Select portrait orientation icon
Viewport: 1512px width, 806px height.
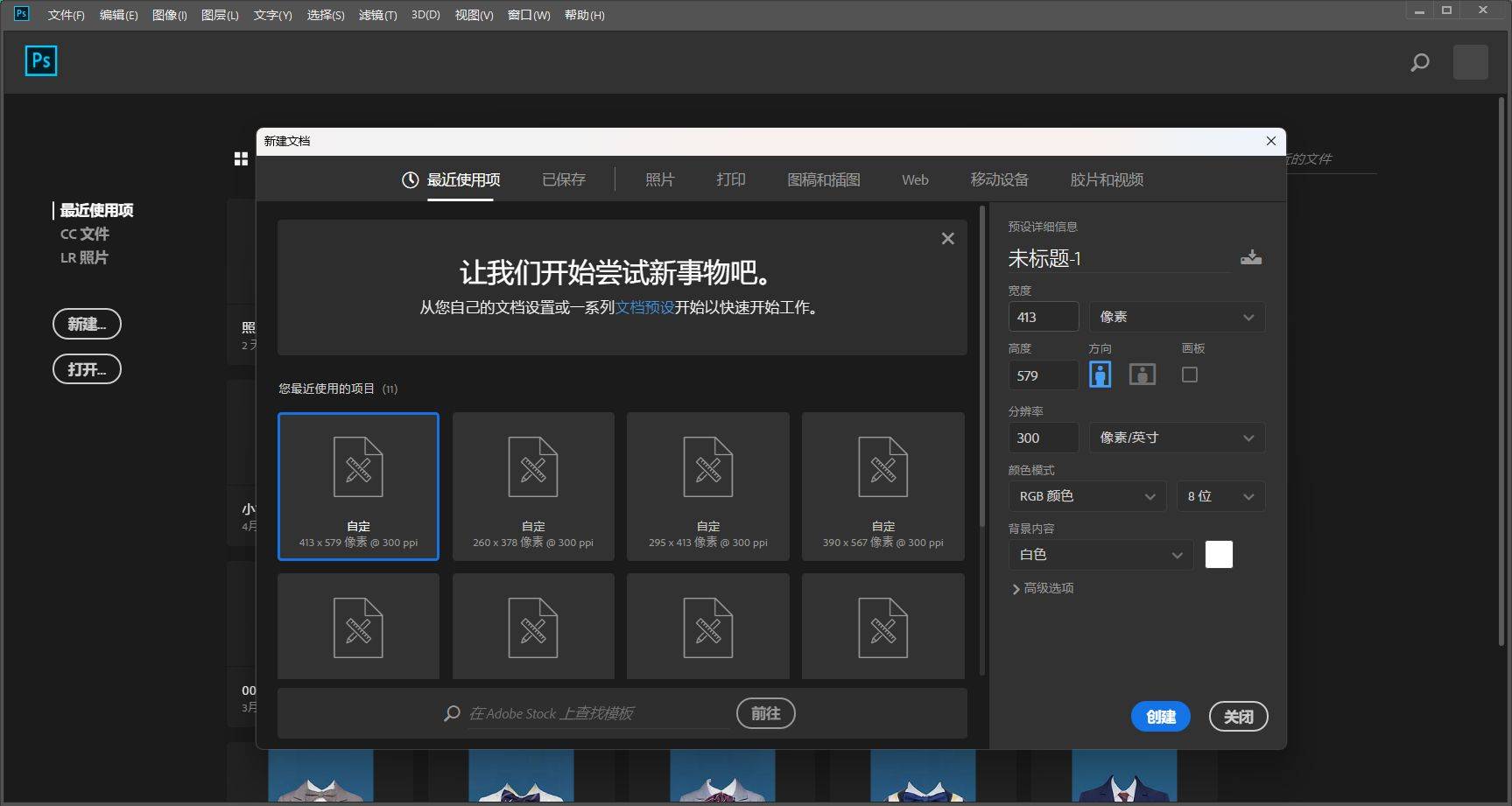(x=1099, y=374)
